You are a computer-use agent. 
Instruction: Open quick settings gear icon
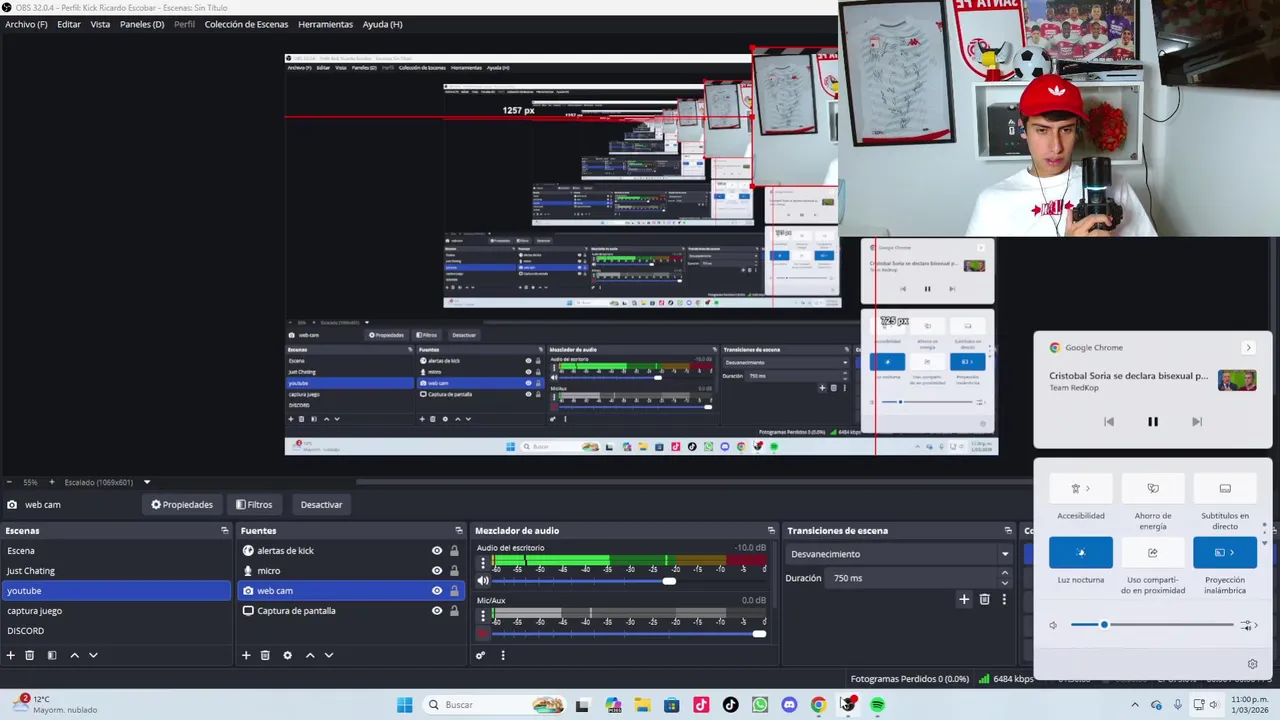pyautogui.click(x=1252, y=664)
